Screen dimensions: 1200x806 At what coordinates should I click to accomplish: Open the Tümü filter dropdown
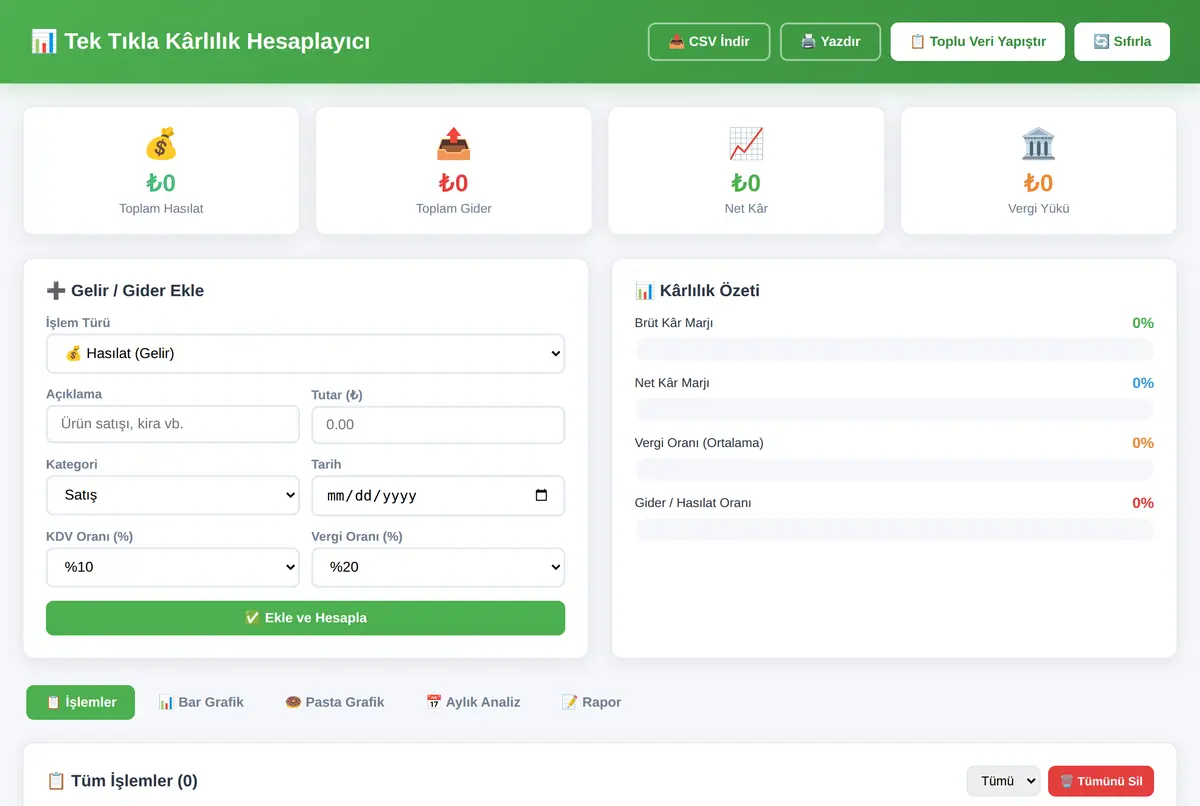coord(1003,781)
